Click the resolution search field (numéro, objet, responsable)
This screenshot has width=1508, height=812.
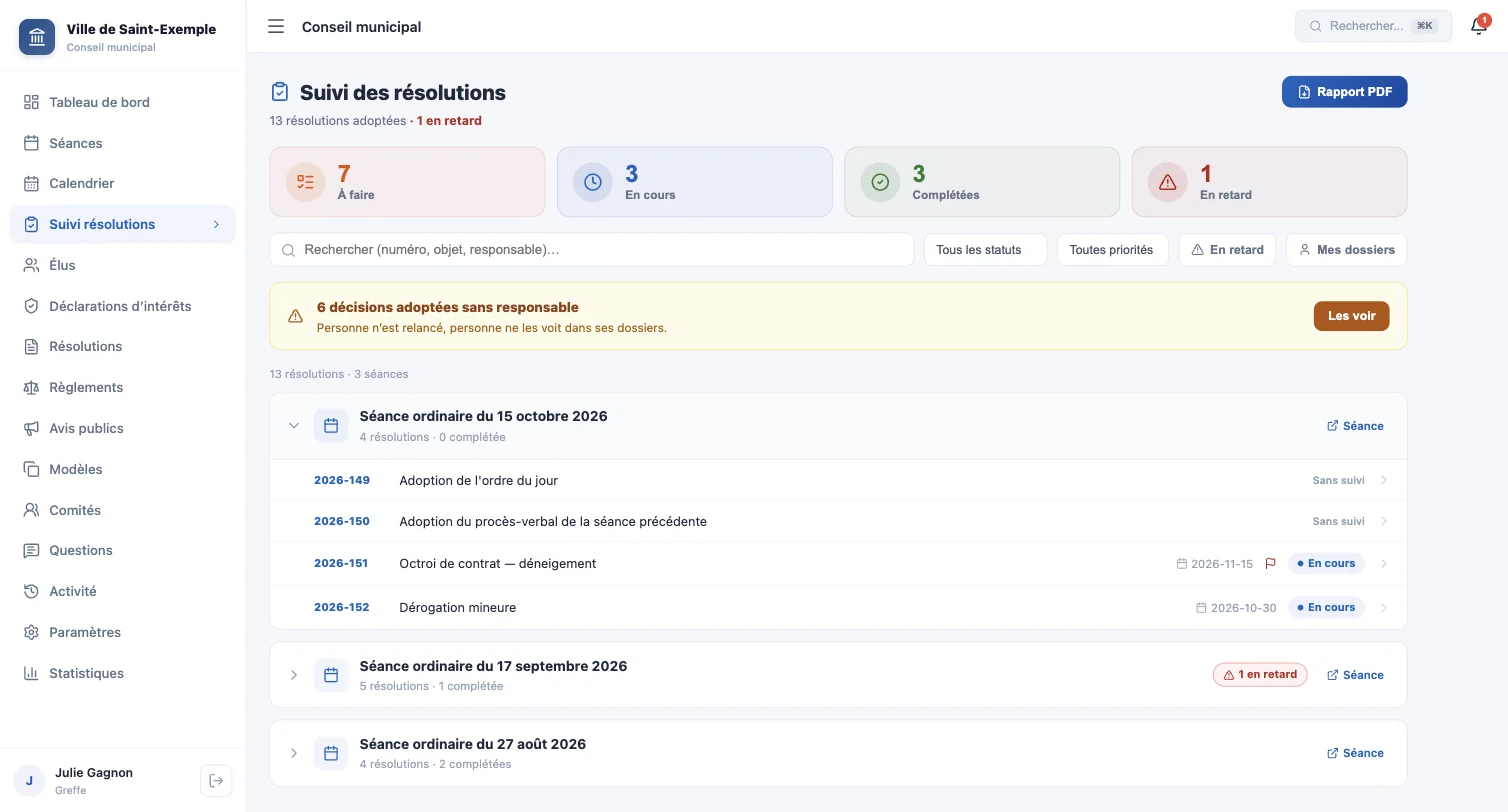[592, 250]
